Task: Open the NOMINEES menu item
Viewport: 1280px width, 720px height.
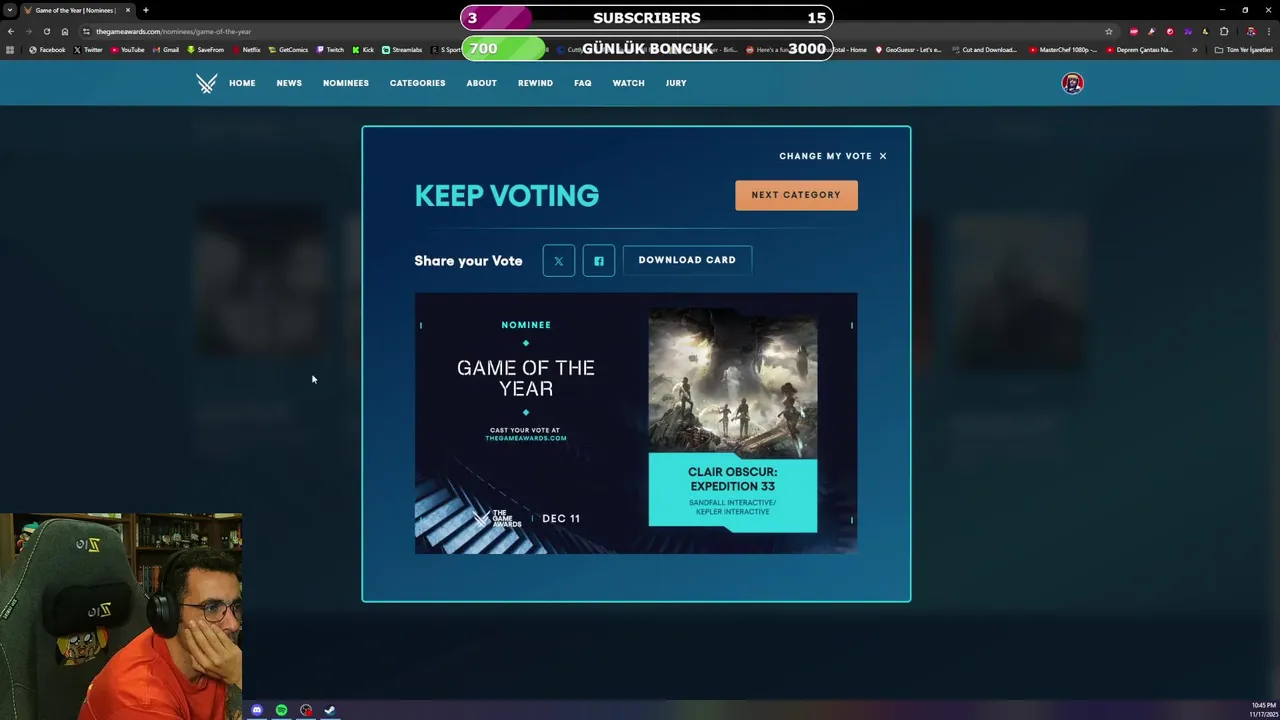Action: (346, 83)
